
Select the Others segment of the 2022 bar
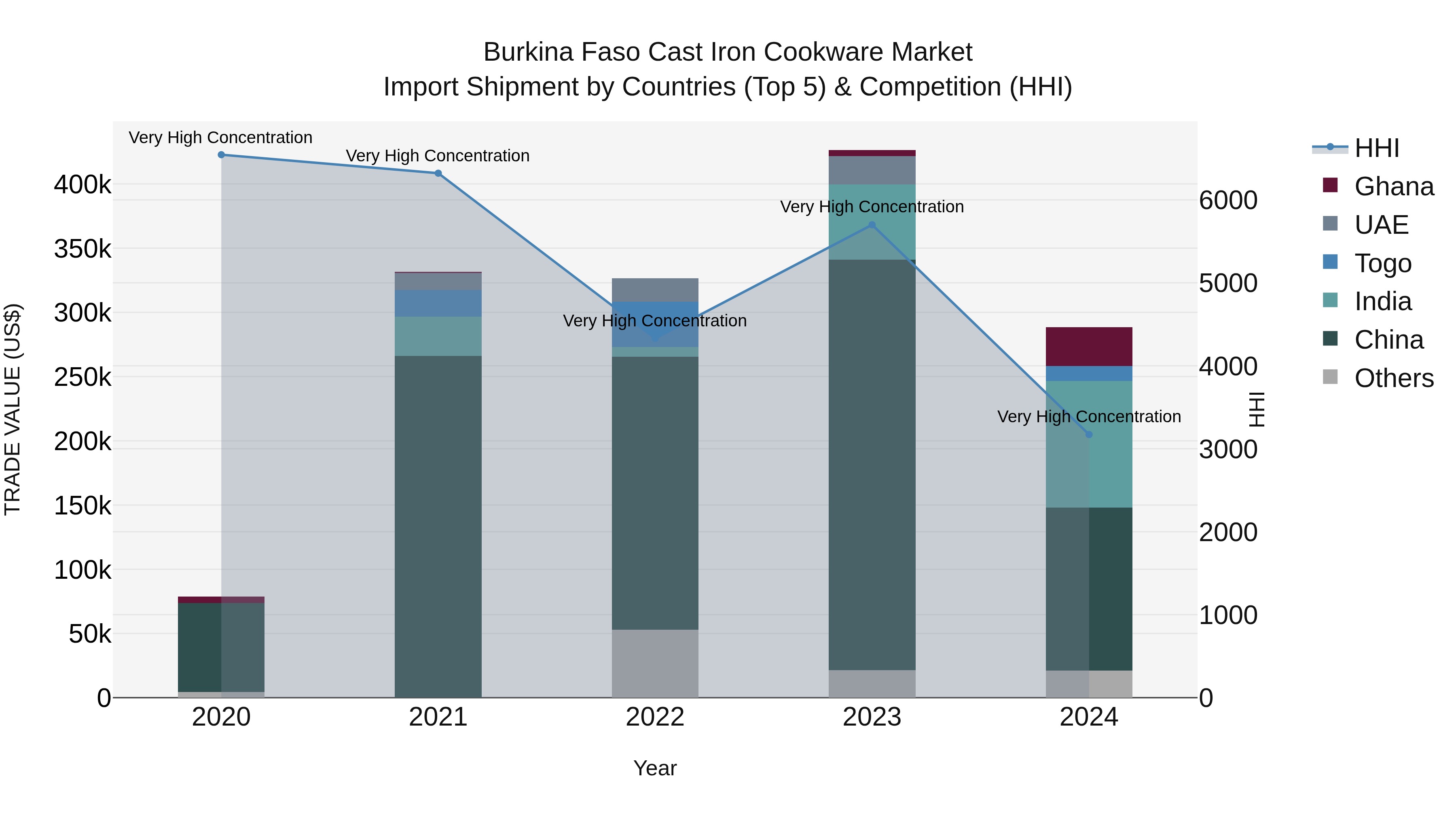(655, 664)
